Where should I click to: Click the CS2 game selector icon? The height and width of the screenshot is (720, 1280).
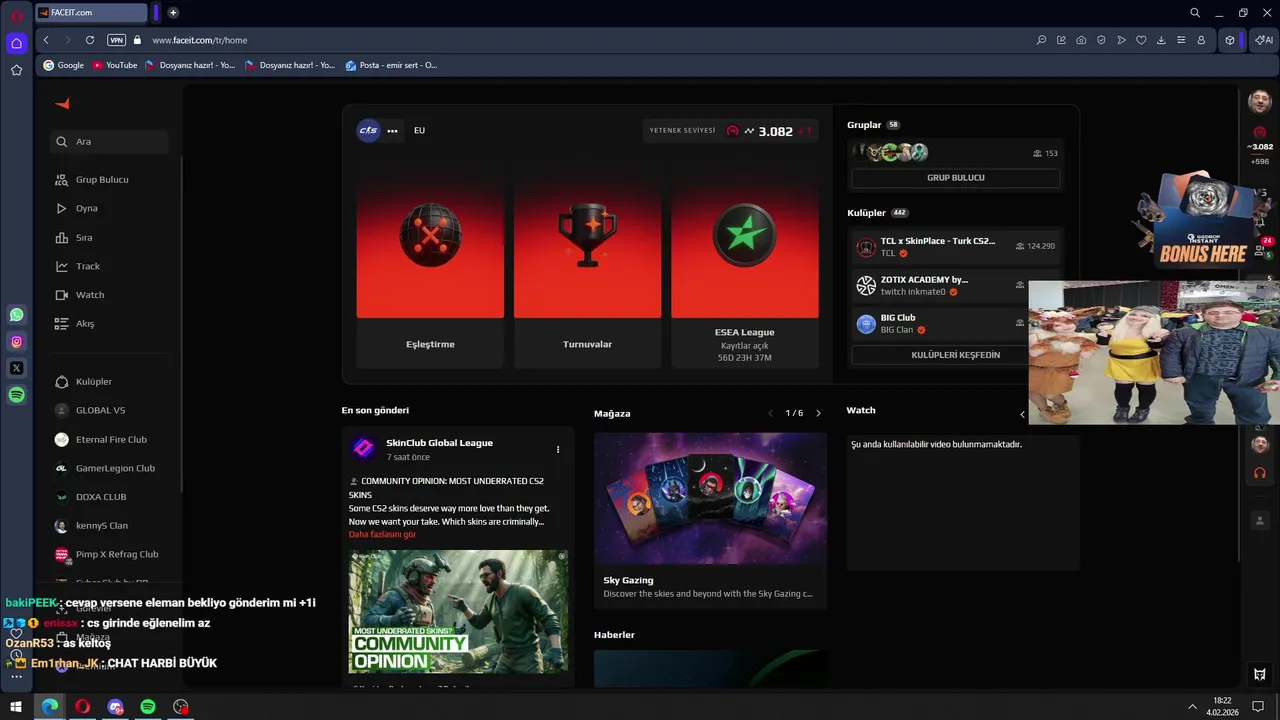(x=369, y=131)
